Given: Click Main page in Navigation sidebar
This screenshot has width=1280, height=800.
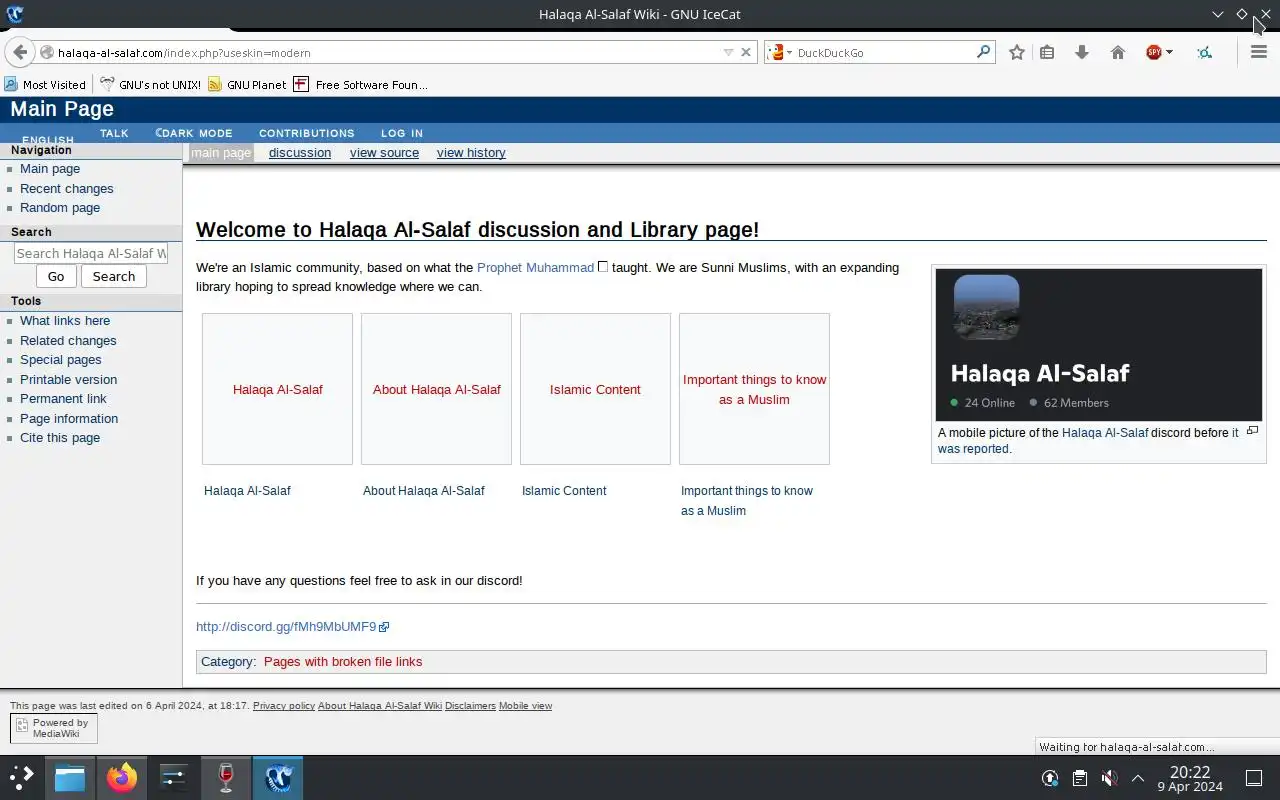Looking at the screenshot, I should coord(50,169).
